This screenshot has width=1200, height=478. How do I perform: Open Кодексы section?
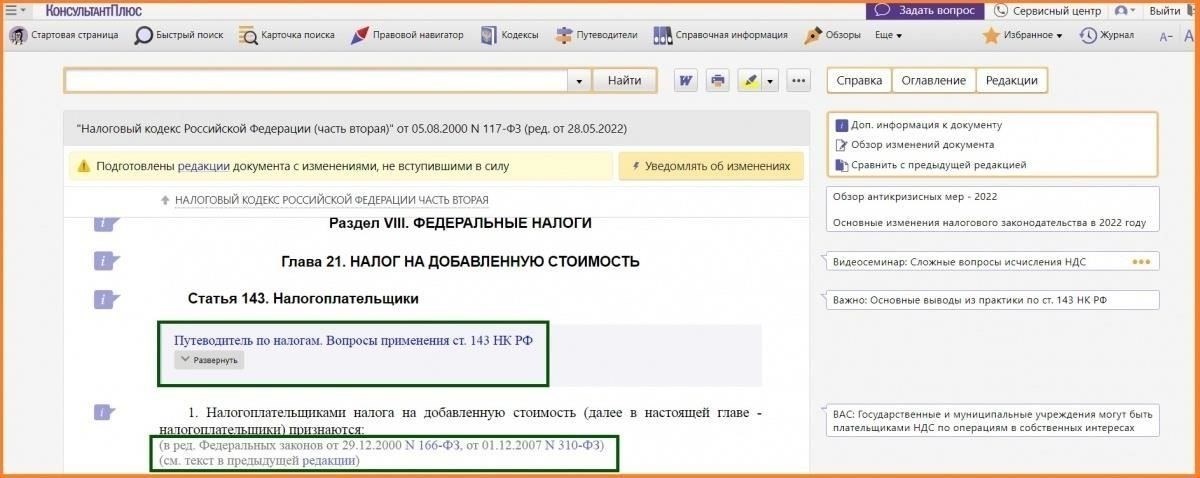click(x=509, y=35)
